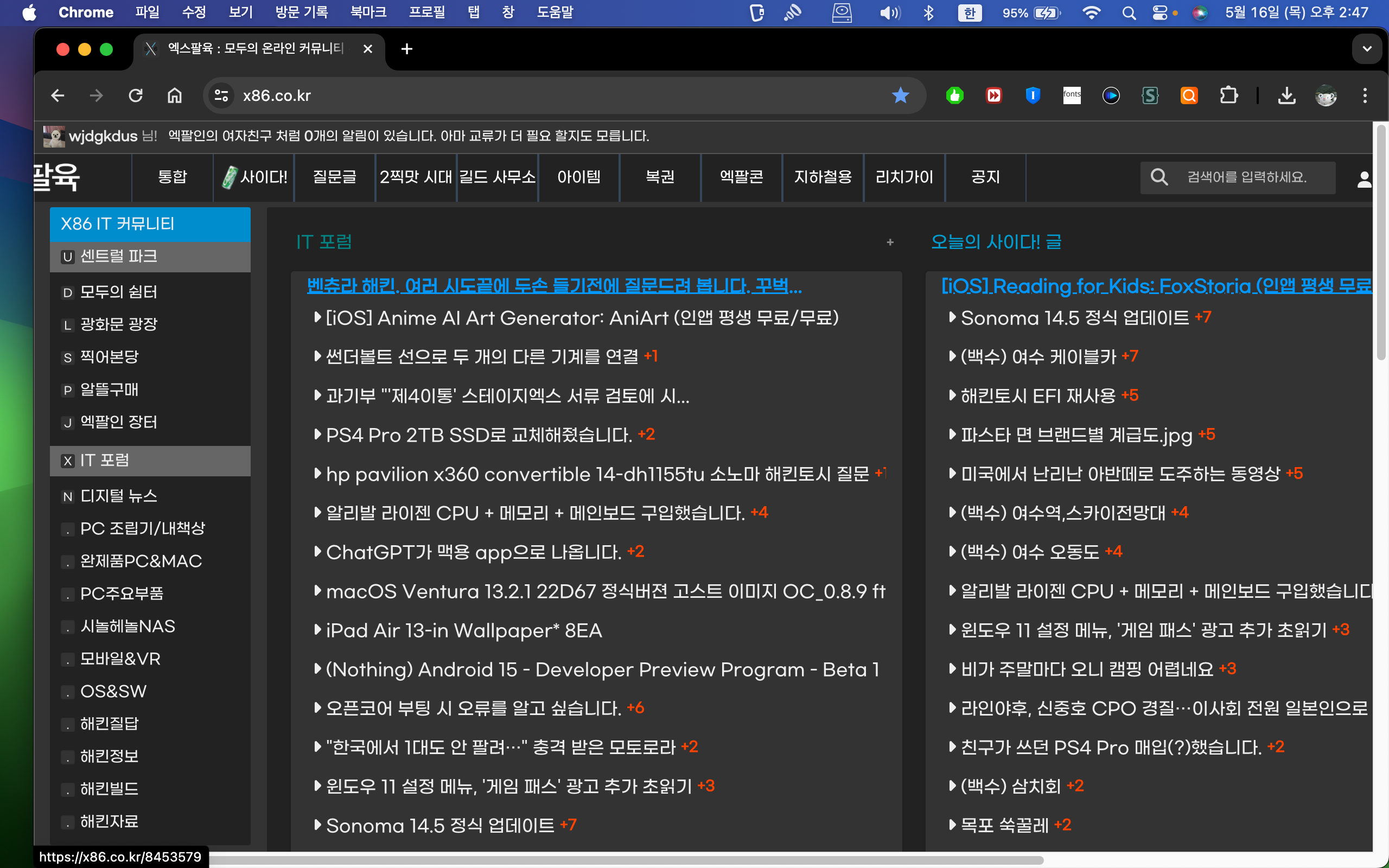Open the Apple menu

tap(29, 12)
